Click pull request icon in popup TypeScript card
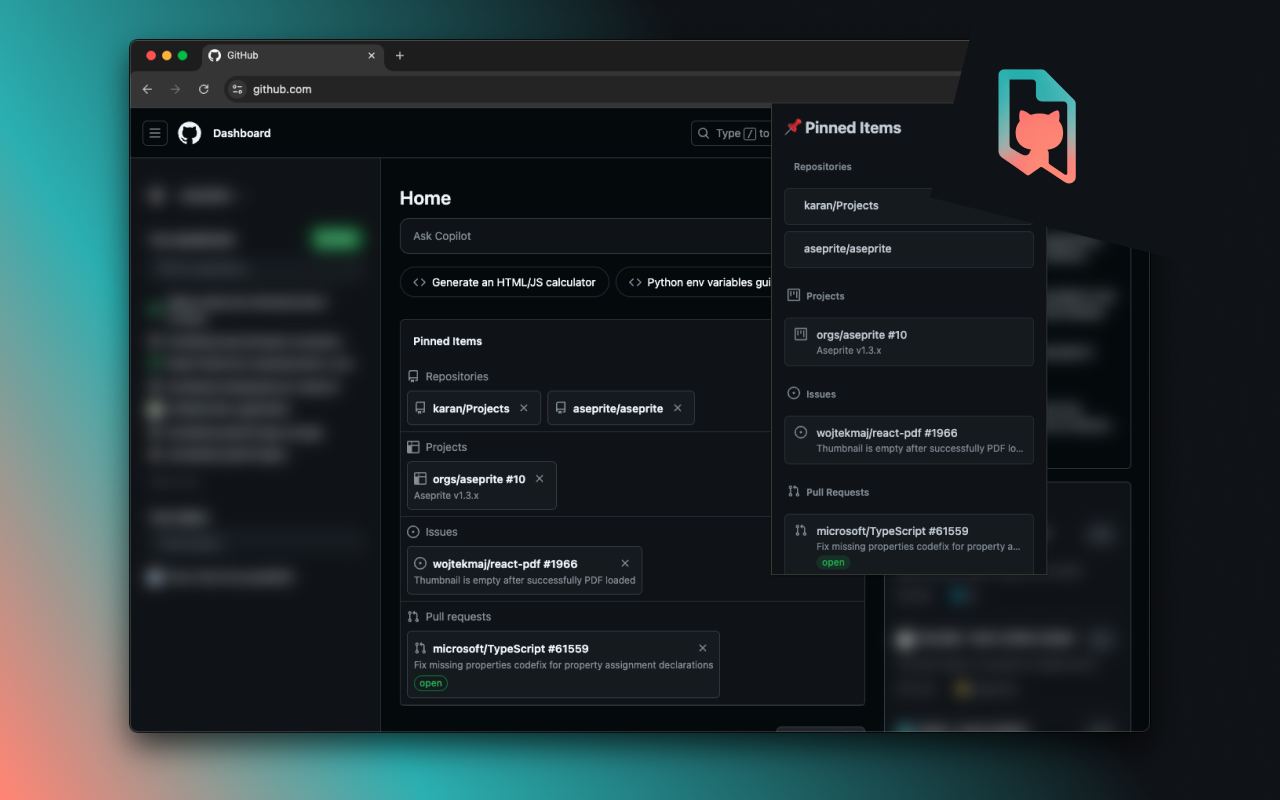Image resolution: width=1280 pixels, height=800 pixels. pos(800,530)
